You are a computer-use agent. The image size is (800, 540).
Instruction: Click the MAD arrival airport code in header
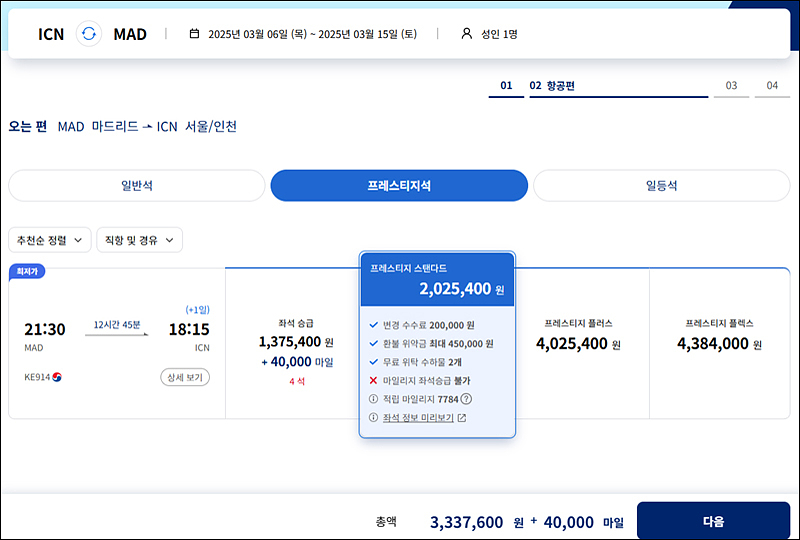click(130, 34)
